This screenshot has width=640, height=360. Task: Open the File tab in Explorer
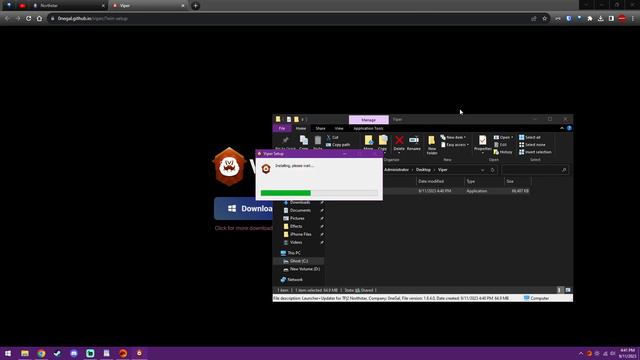click(x=282, y=128)
